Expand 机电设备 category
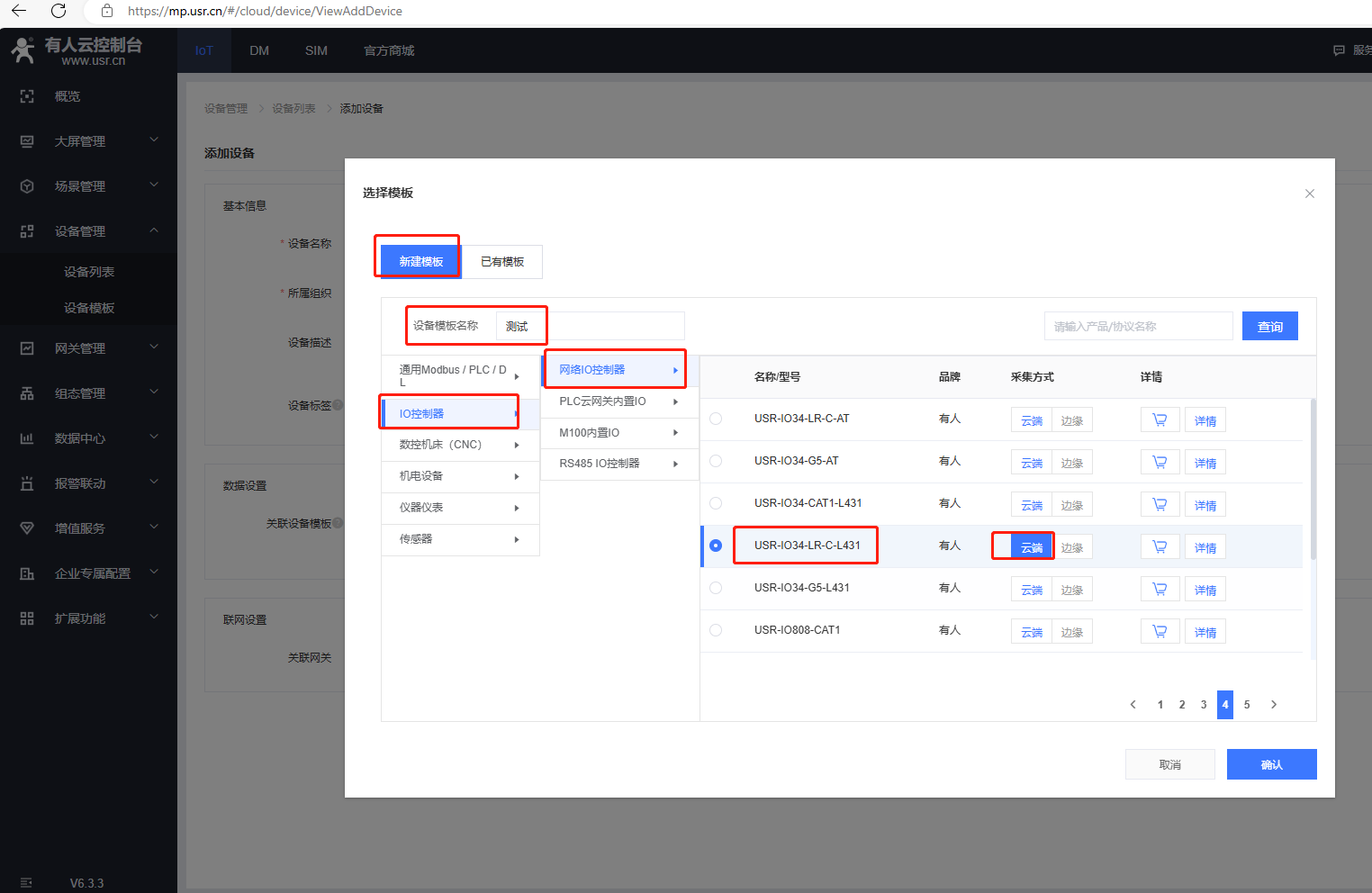This screenshot has width=1372, height=893. (460, 476)
